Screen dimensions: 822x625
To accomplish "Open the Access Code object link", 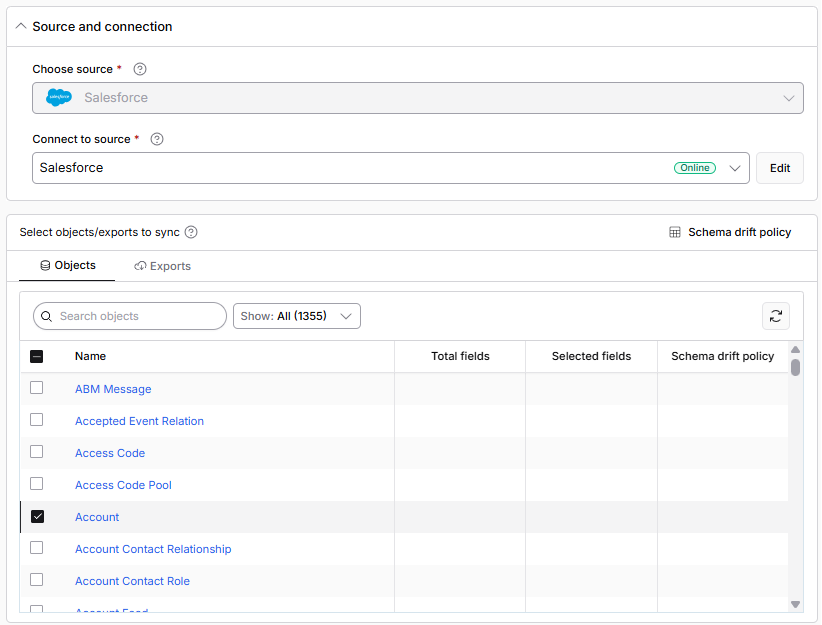I will click(110, 453).
